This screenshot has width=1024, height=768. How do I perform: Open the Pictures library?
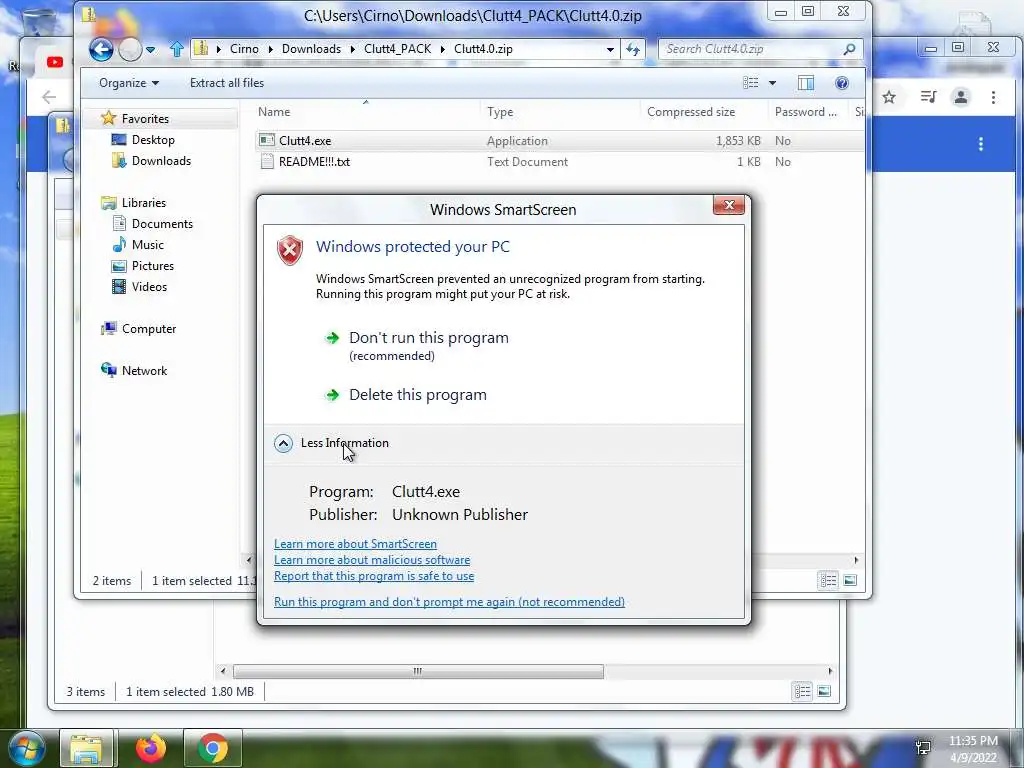(x=153, y=266)
